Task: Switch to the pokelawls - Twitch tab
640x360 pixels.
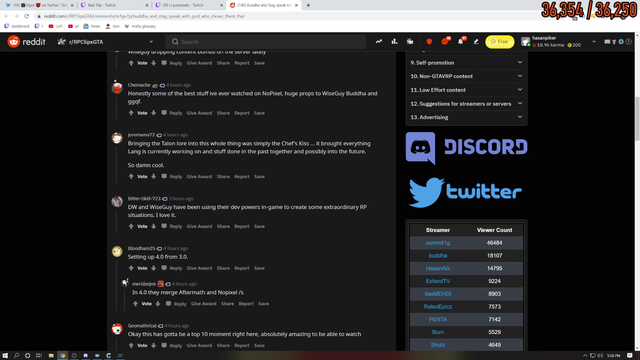Action: (189, 5)
